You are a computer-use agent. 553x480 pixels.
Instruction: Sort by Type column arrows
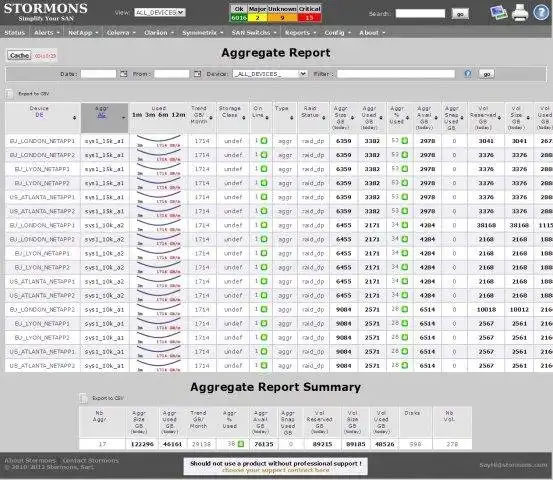pos(292,118)
